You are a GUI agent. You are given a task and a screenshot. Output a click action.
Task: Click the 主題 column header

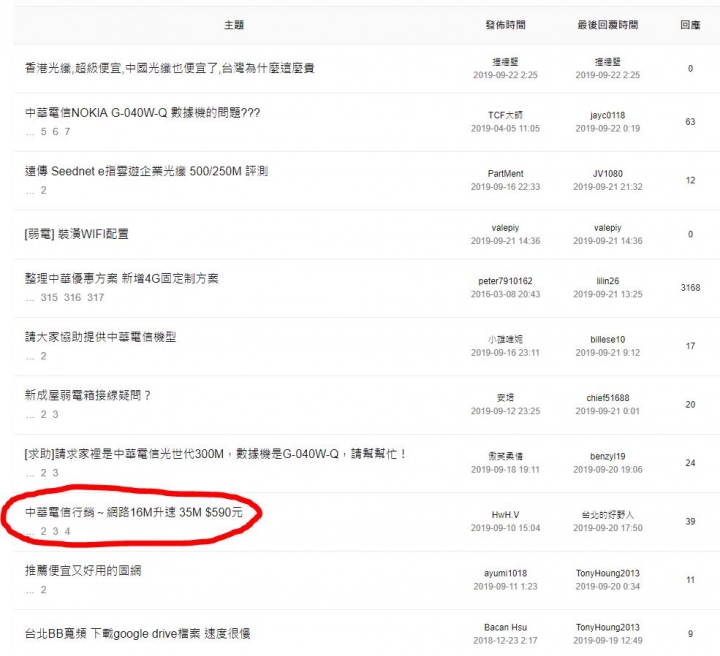point(234,25)
